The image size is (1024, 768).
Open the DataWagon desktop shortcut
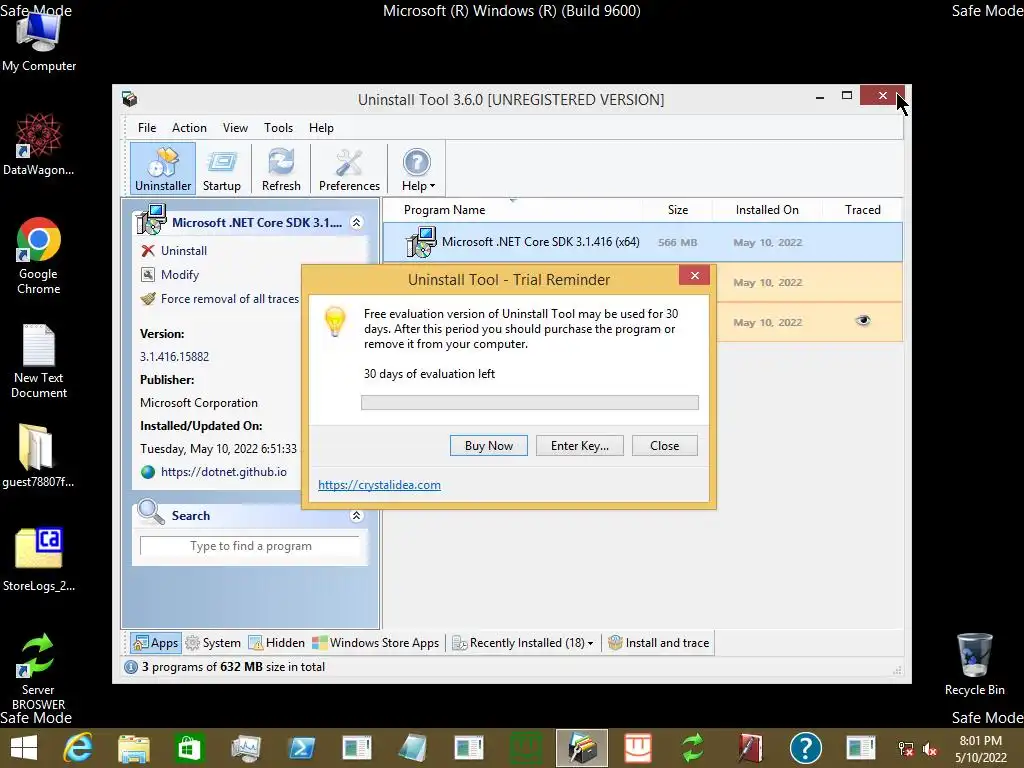[39, 145]
